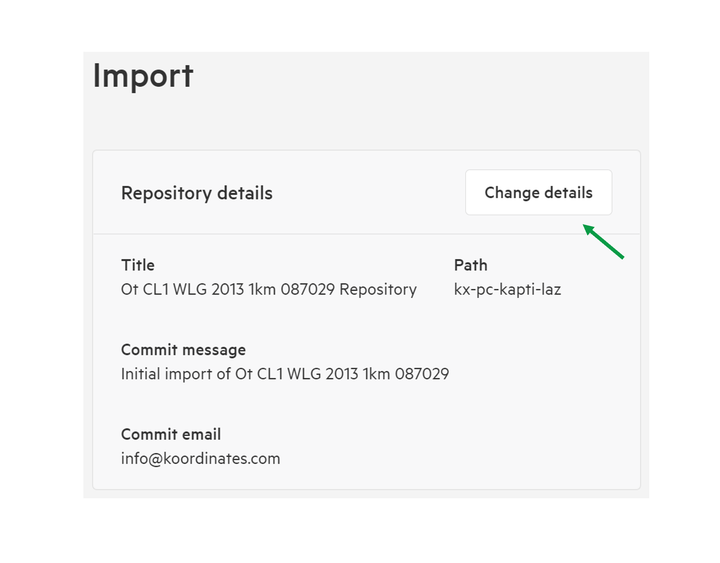Click the Path field label
The image size is (720, 563).
471,265
